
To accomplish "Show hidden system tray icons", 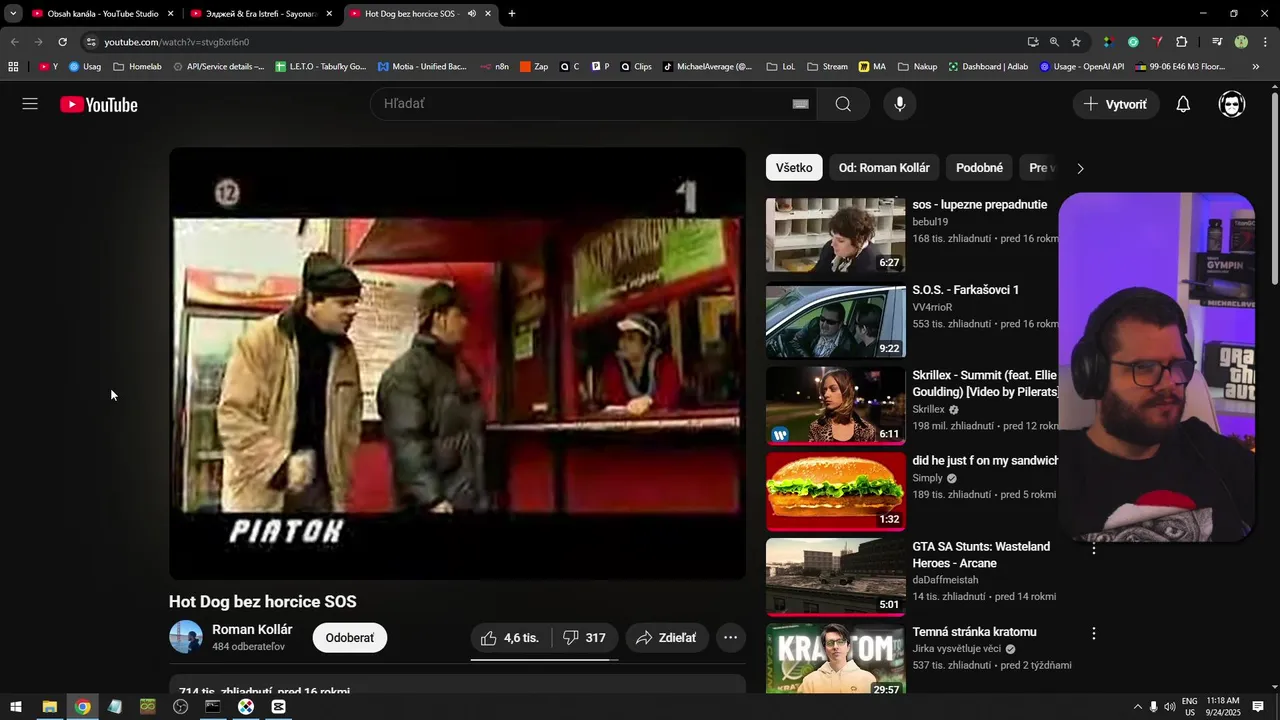I will (1137, 707).
